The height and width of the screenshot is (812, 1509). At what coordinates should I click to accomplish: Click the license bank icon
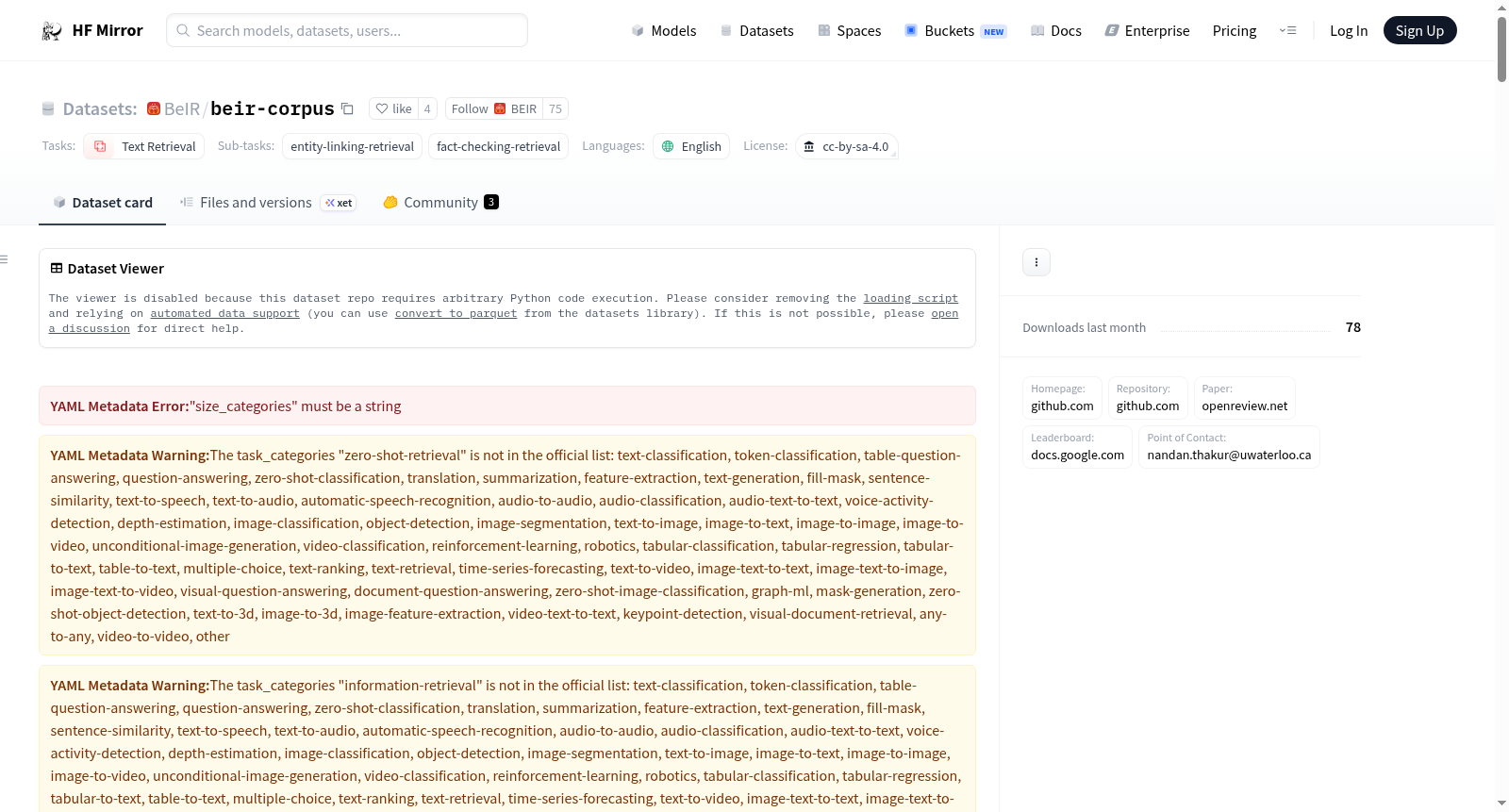point(809,146)
